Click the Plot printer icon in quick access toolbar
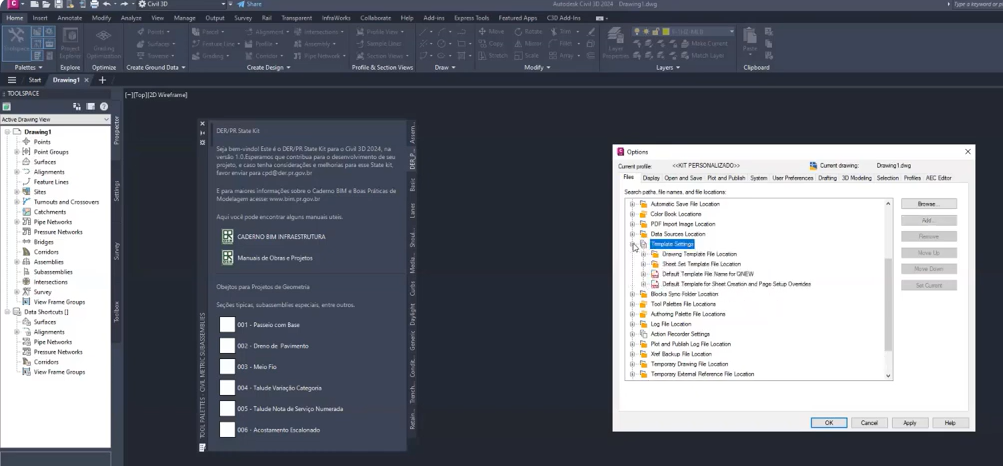1003x466 pixels. pos(95,4)
